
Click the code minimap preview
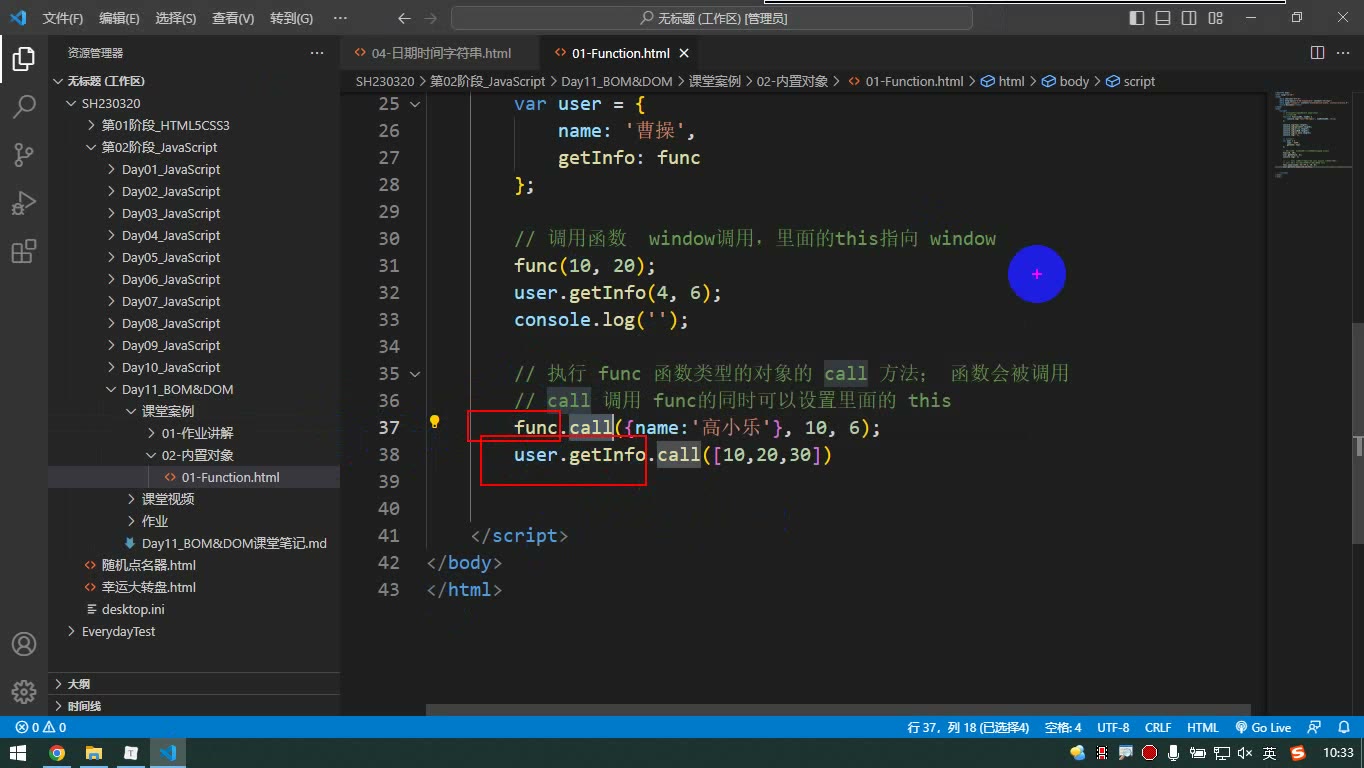pyautogui.click(x=1310, y=135)
